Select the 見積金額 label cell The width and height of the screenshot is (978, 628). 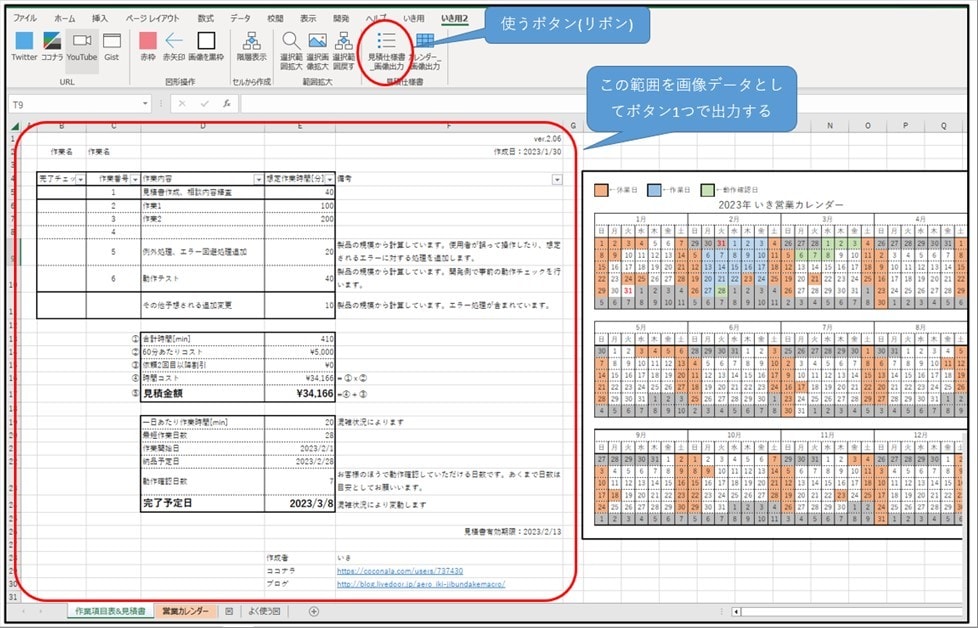click(x=203, y=394)
